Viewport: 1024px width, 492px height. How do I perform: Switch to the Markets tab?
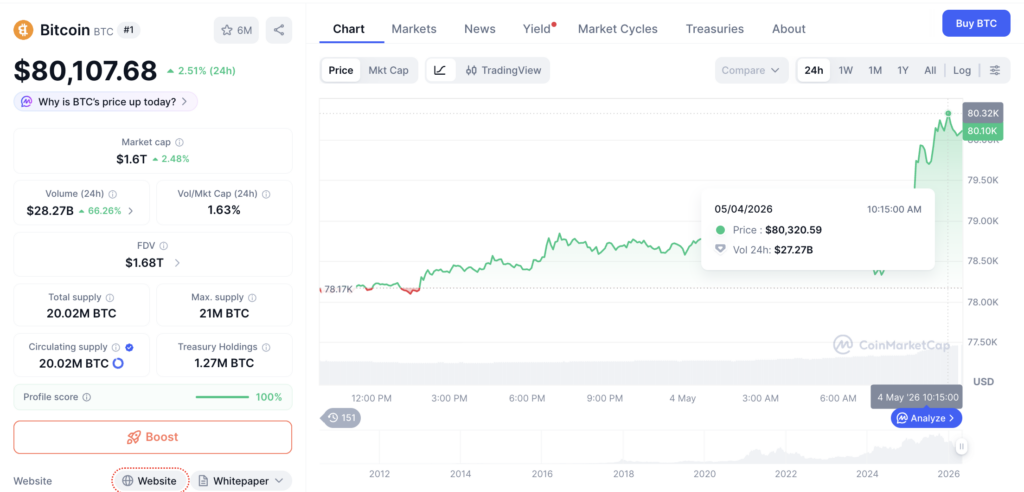(x=414, y=29)
